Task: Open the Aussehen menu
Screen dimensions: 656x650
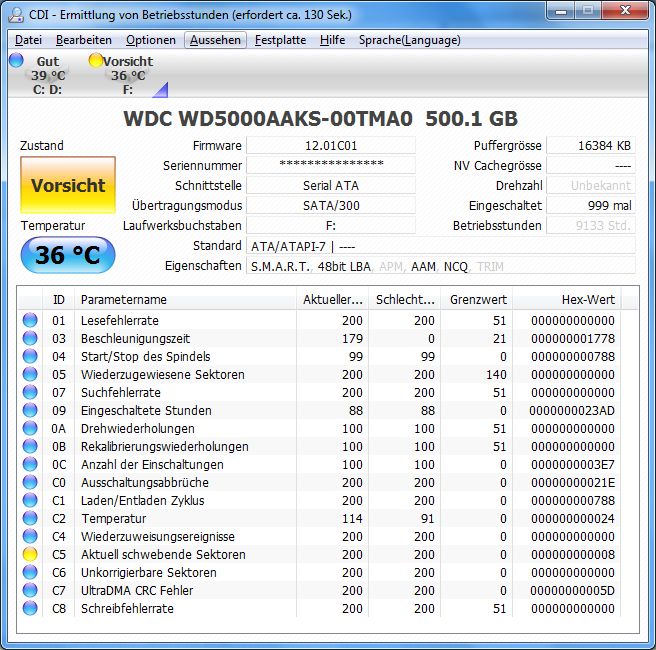Action: 215,40
